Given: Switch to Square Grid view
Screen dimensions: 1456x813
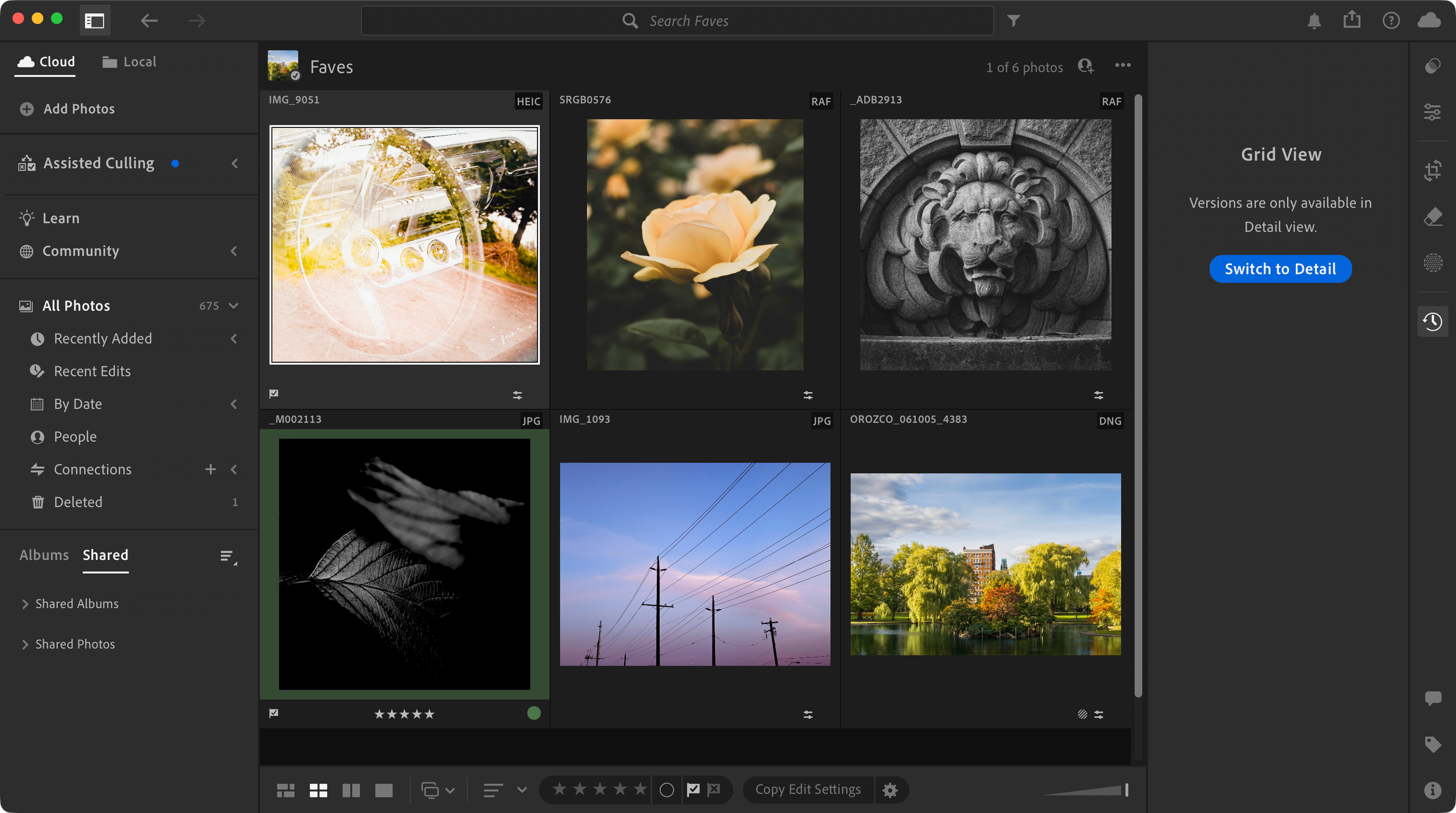Looking at the screenshot, I should [318, 790].
